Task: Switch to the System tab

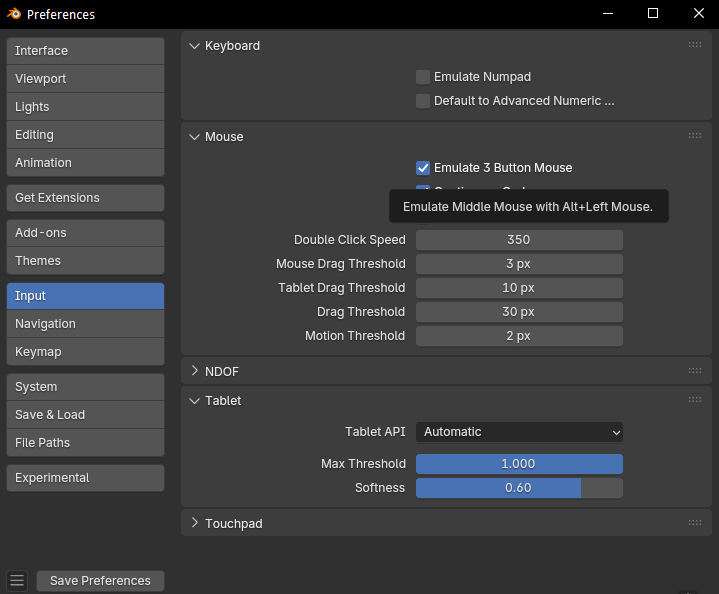Action: (85, 387)
